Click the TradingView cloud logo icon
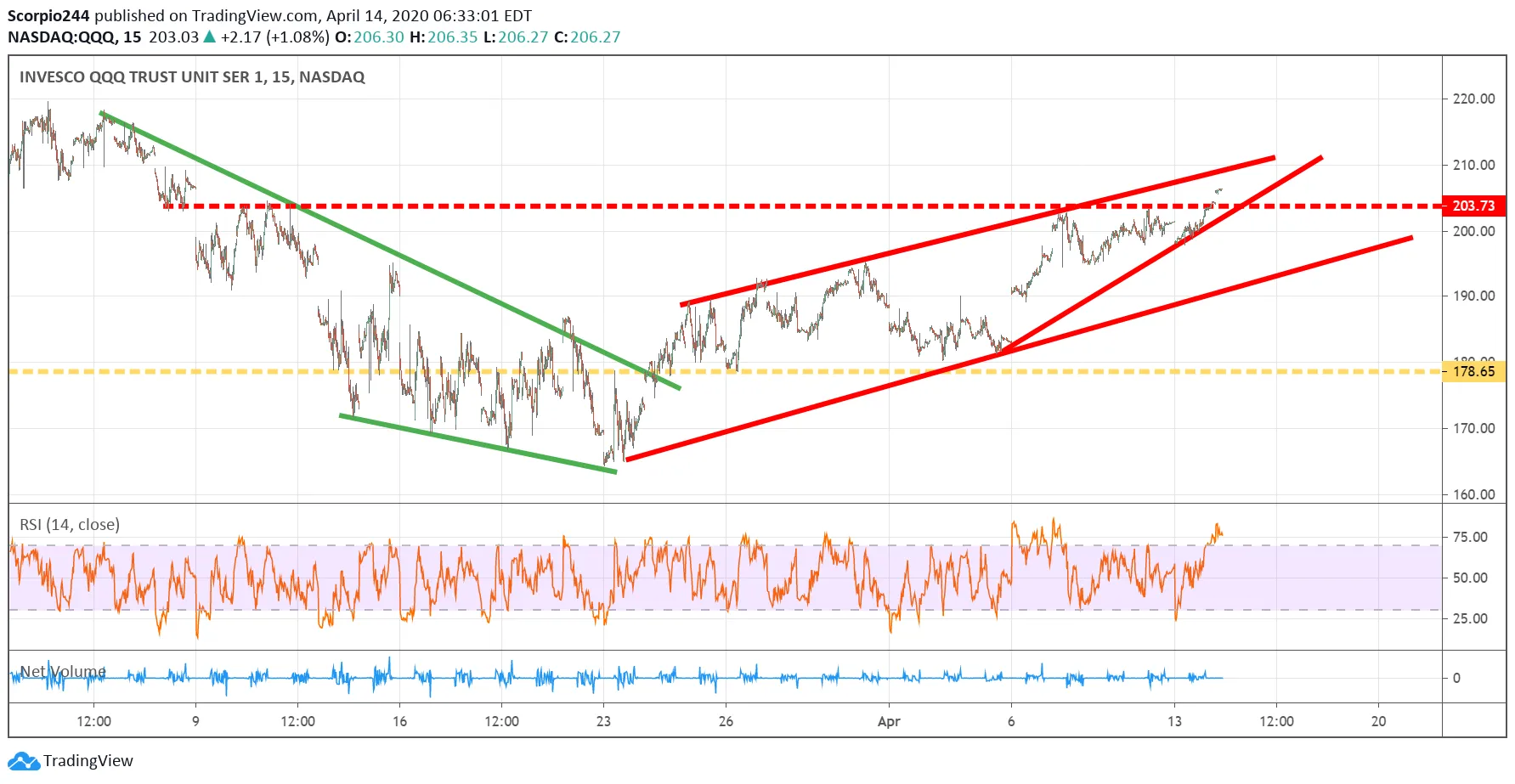 24,760
